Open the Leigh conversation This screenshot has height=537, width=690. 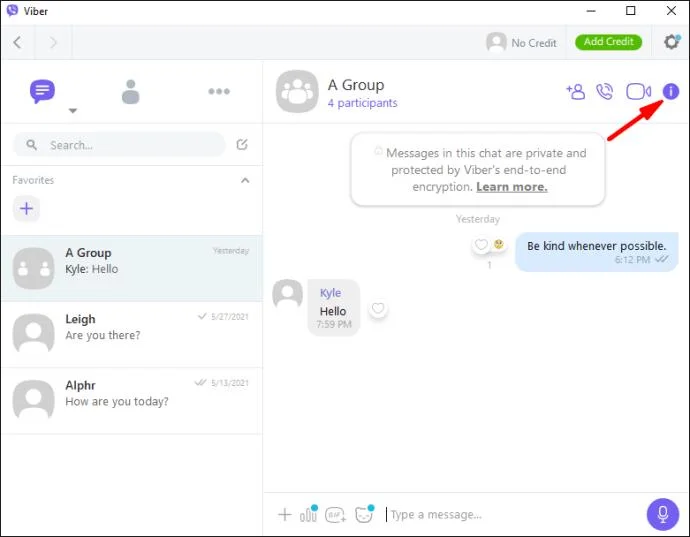pos(132,334)
